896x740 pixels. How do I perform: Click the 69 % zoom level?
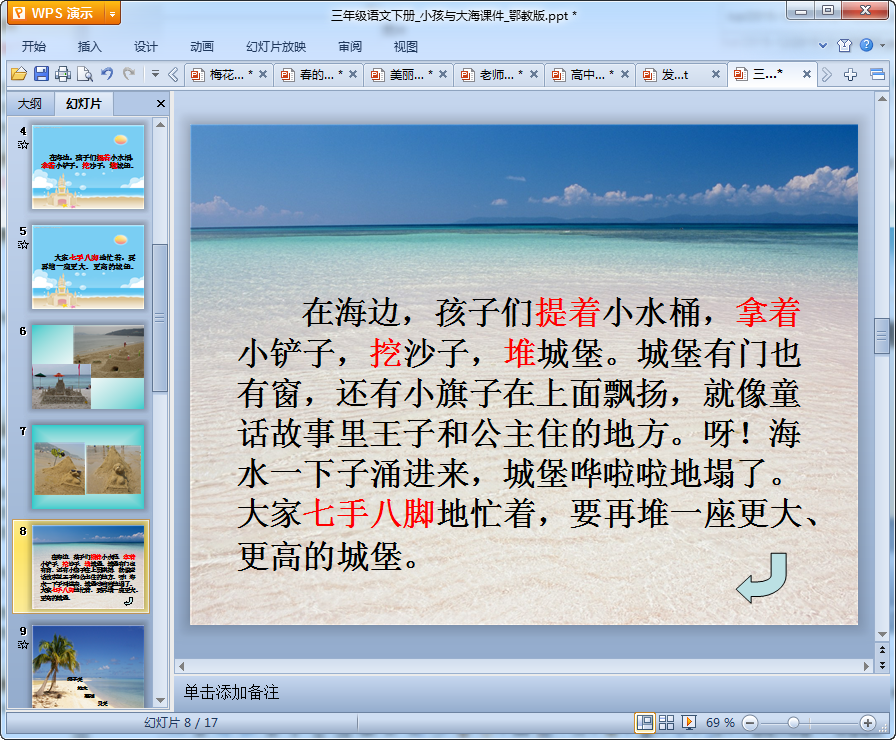(x=720, y=723)
